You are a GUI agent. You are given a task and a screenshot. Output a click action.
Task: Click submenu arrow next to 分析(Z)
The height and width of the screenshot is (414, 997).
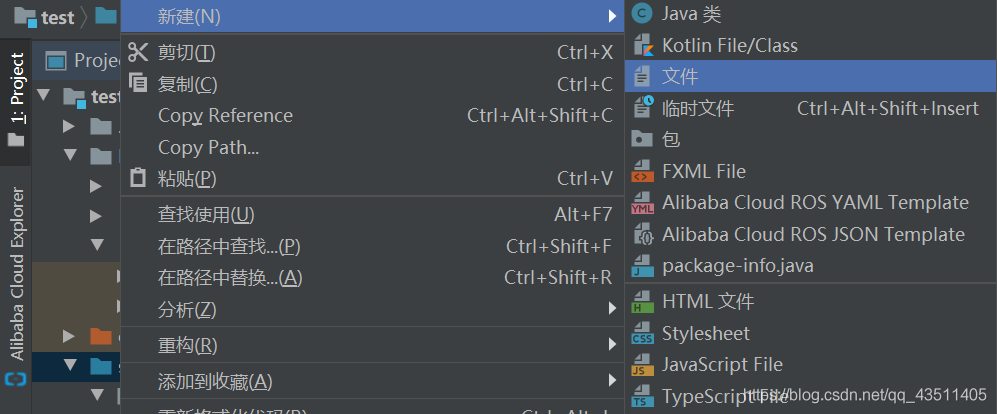(x=612, y=309)
